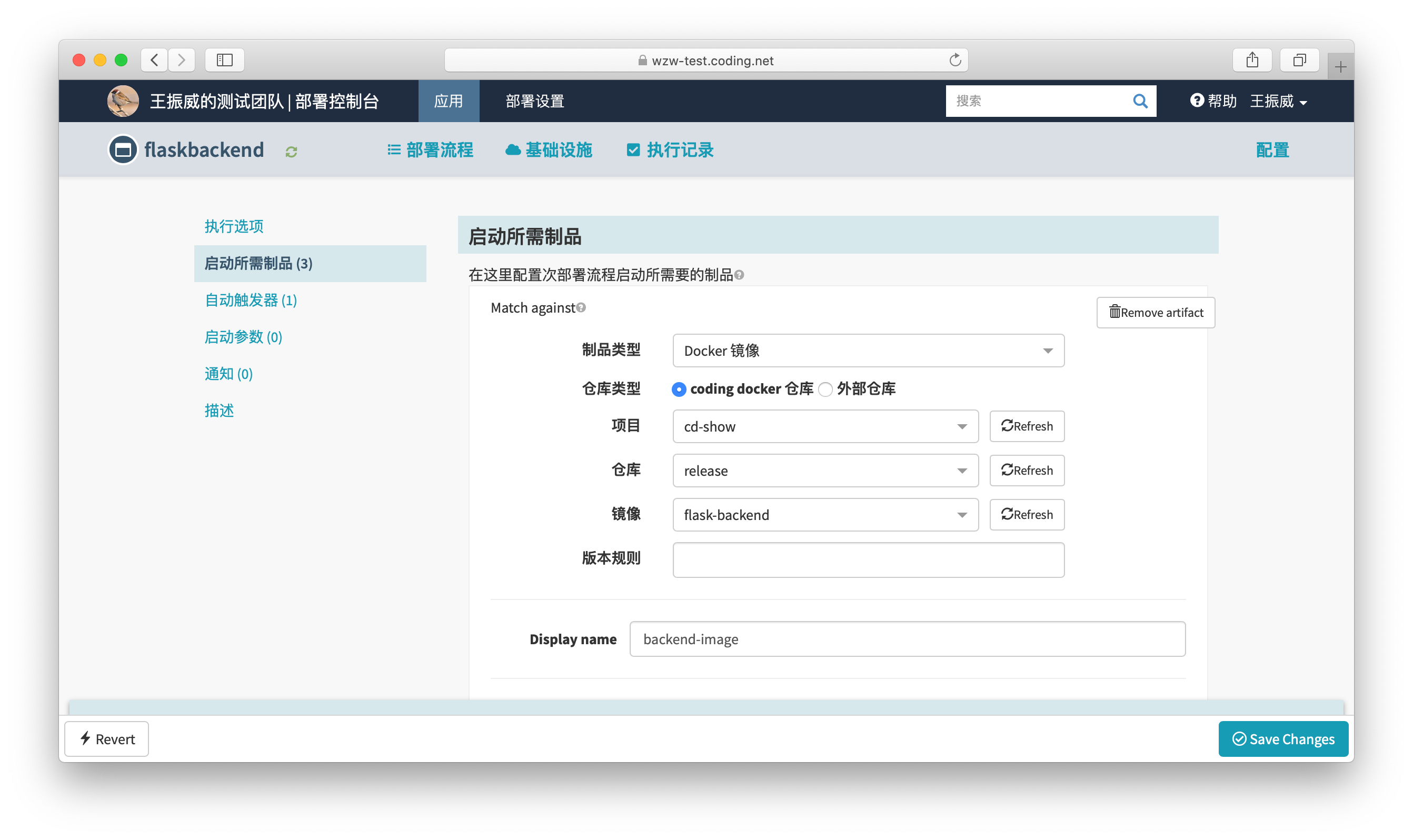
Task: Click the flaskbackend application icon
Action: [x=123, y=150]
